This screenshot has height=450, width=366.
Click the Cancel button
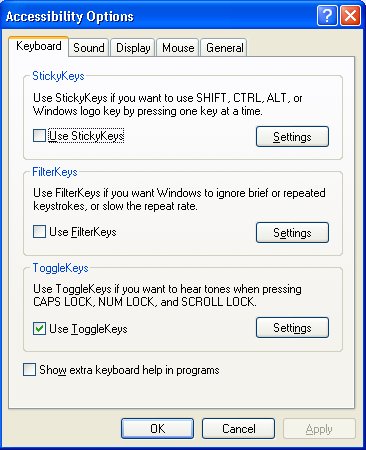[x=239, y=428]
